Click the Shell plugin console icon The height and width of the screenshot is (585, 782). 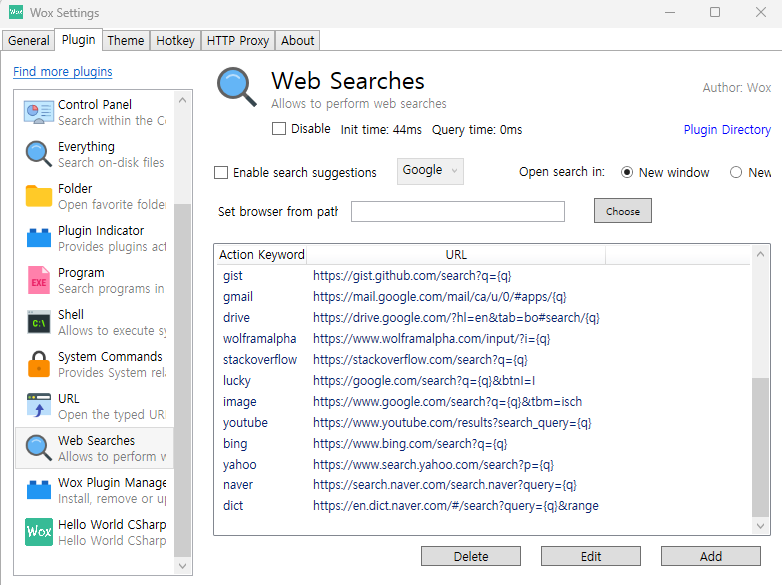coord(39,322)
